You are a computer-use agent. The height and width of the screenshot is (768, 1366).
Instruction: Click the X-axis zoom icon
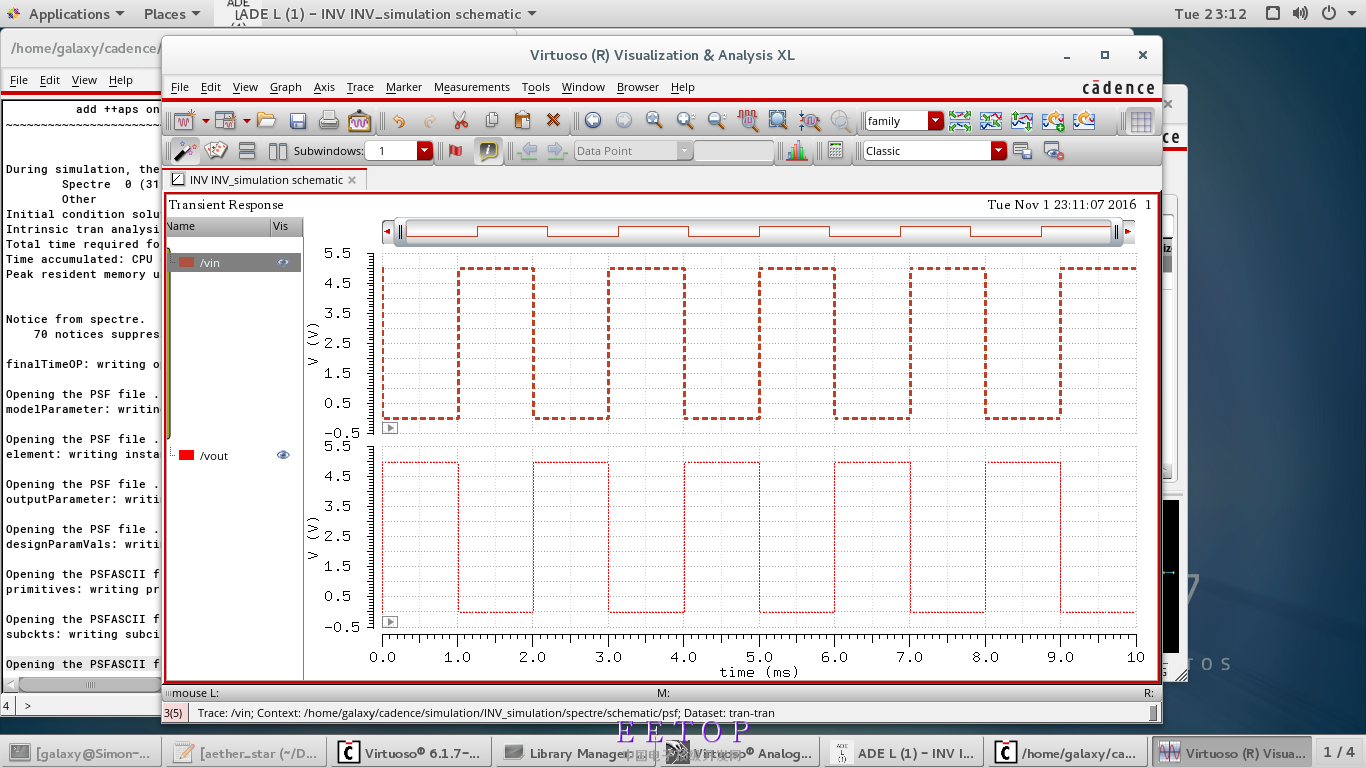click(x=747, y=121)
